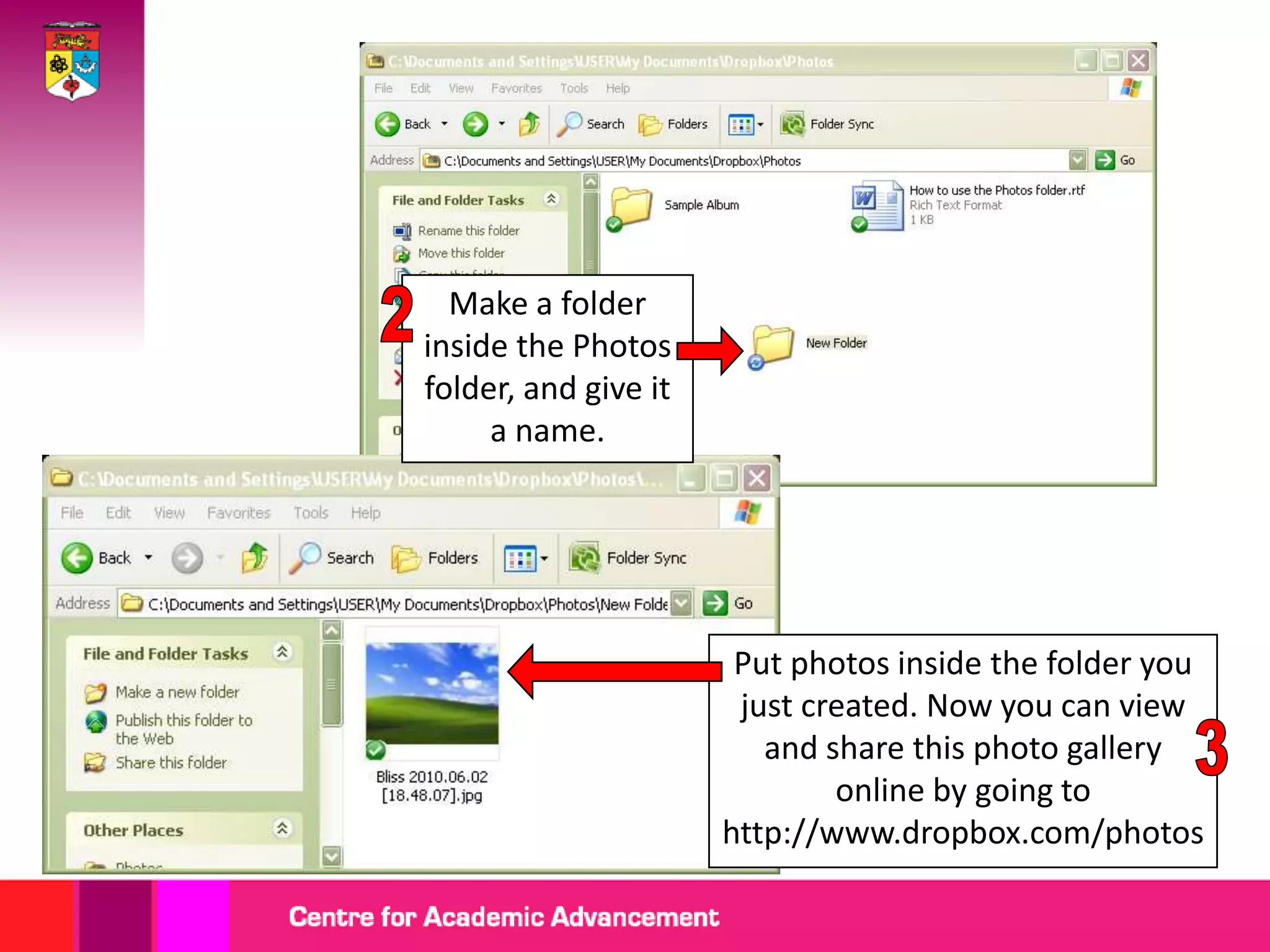Open address bar dropdown in New Folder window
Screen dimensions: 1270x952
(x=682, y=603)
